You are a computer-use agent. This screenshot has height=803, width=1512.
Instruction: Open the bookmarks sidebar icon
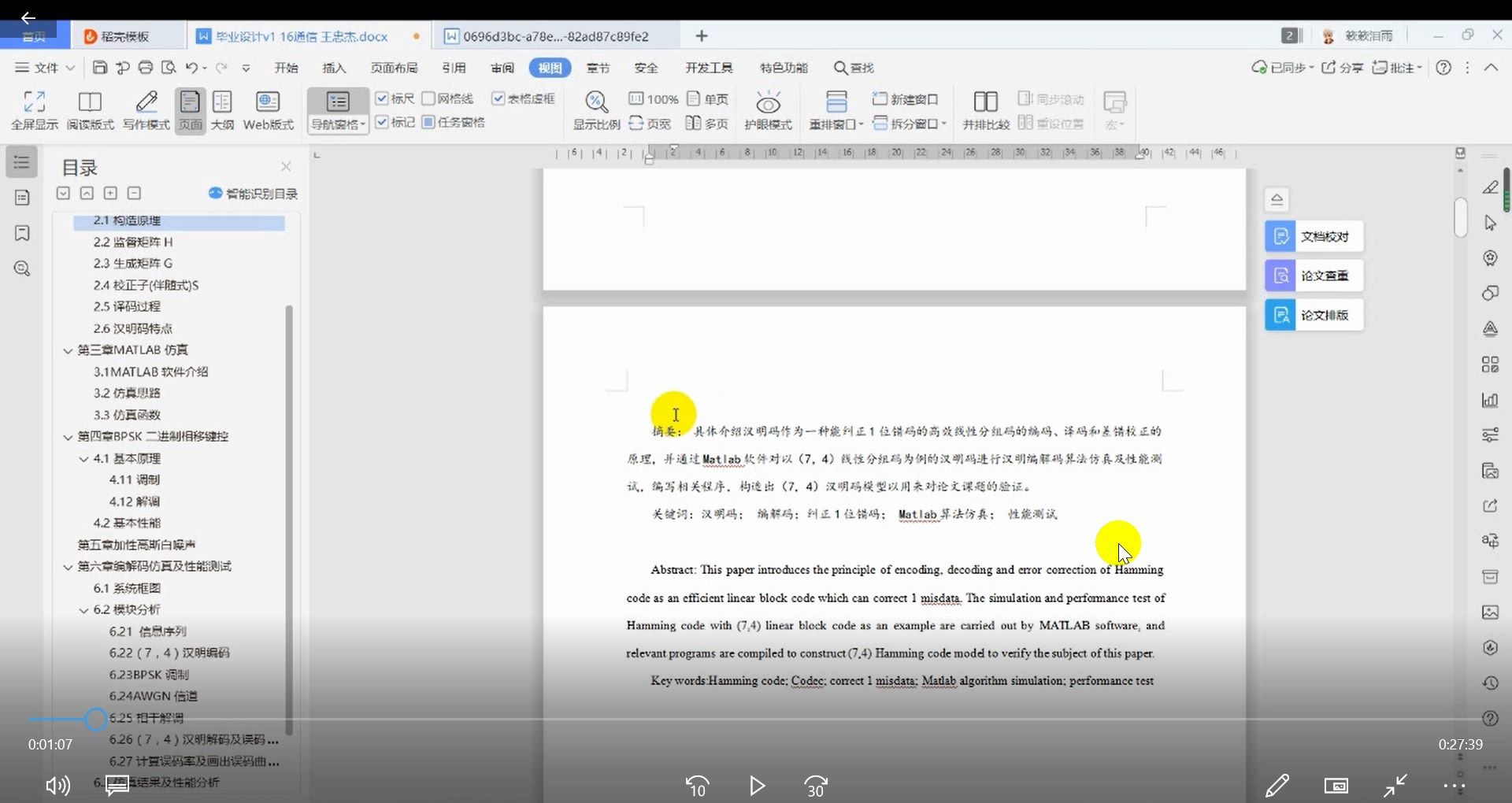[x=22, y=233]
